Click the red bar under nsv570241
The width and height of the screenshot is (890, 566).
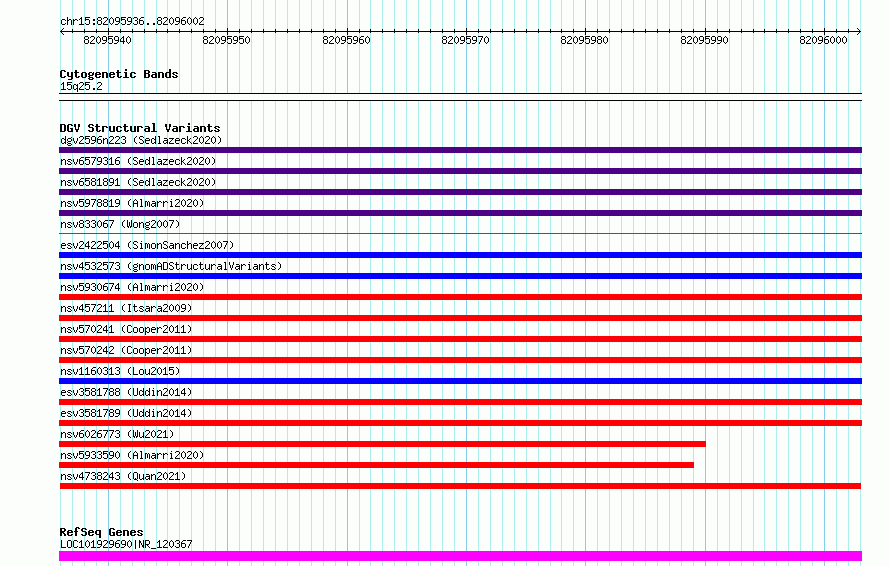[x=460, y=339]
